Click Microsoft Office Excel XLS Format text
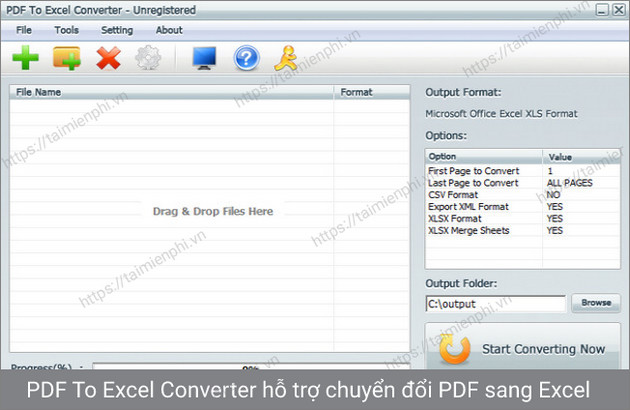 click(x=501, y=114)
